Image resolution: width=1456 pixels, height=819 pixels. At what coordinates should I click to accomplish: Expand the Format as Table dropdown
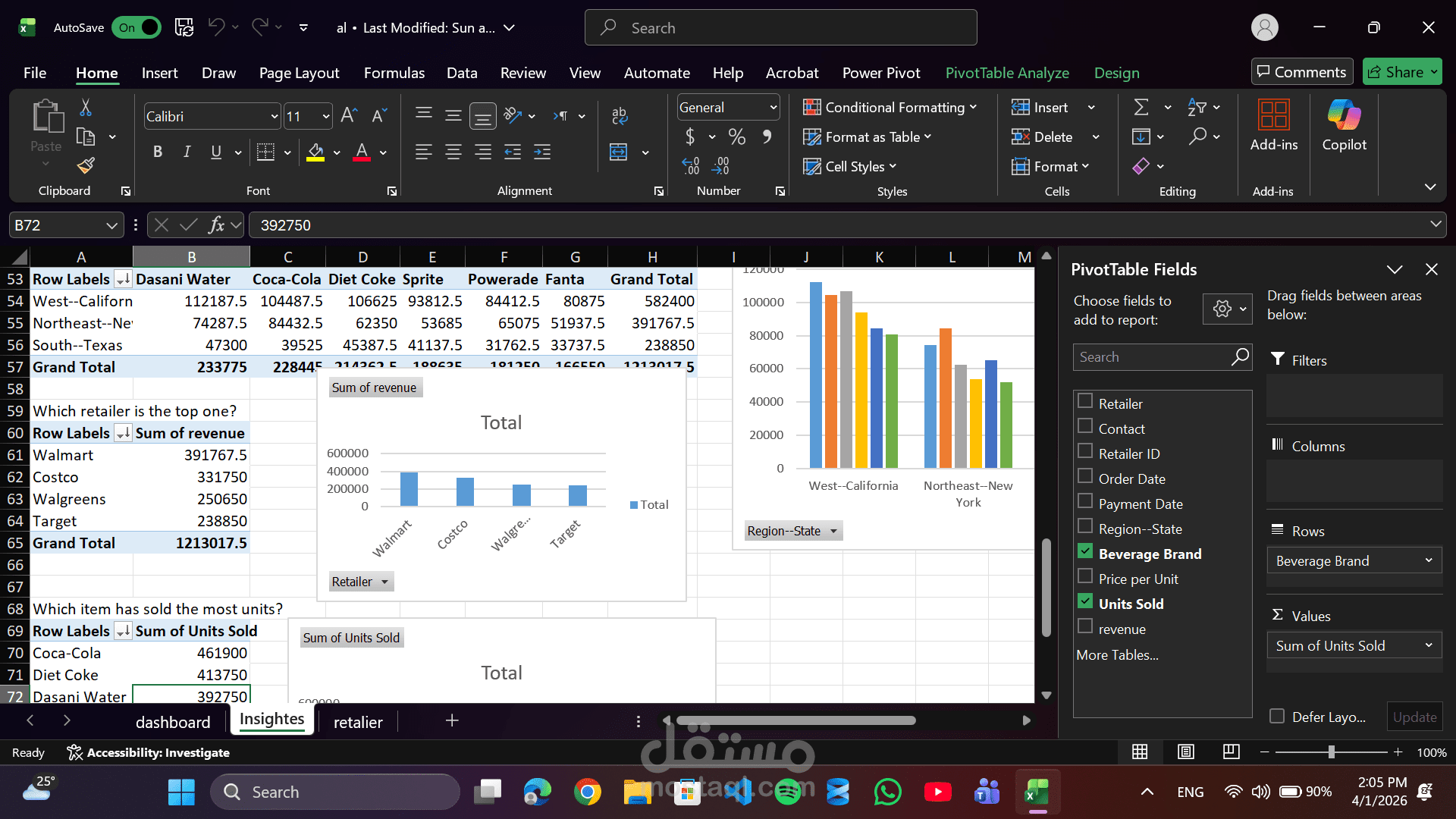(927, 136)
